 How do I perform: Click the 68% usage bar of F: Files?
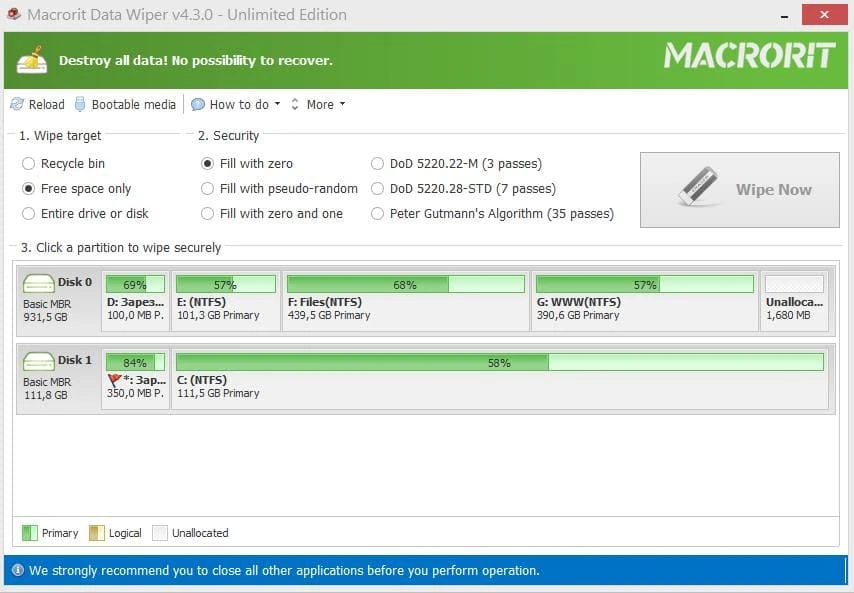click(406, 284)
